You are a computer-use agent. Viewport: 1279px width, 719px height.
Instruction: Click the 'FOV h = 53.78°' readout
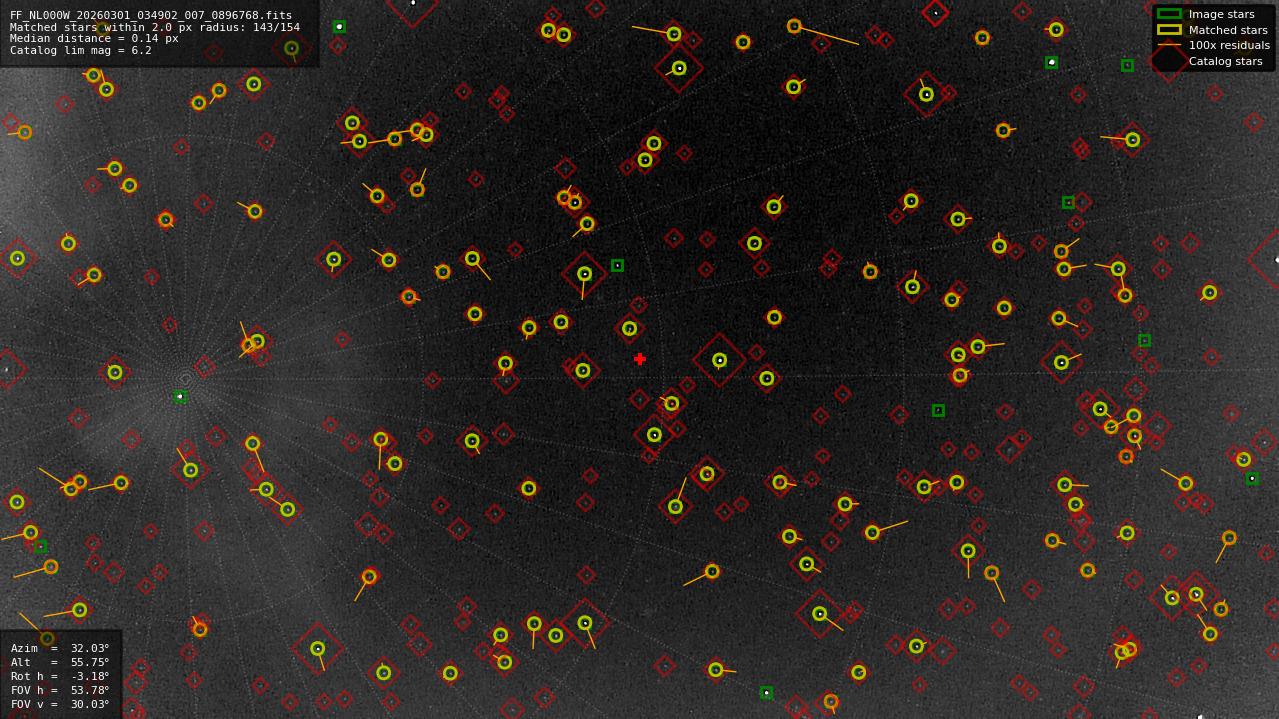pyautogui.click(x=60, y=690)
